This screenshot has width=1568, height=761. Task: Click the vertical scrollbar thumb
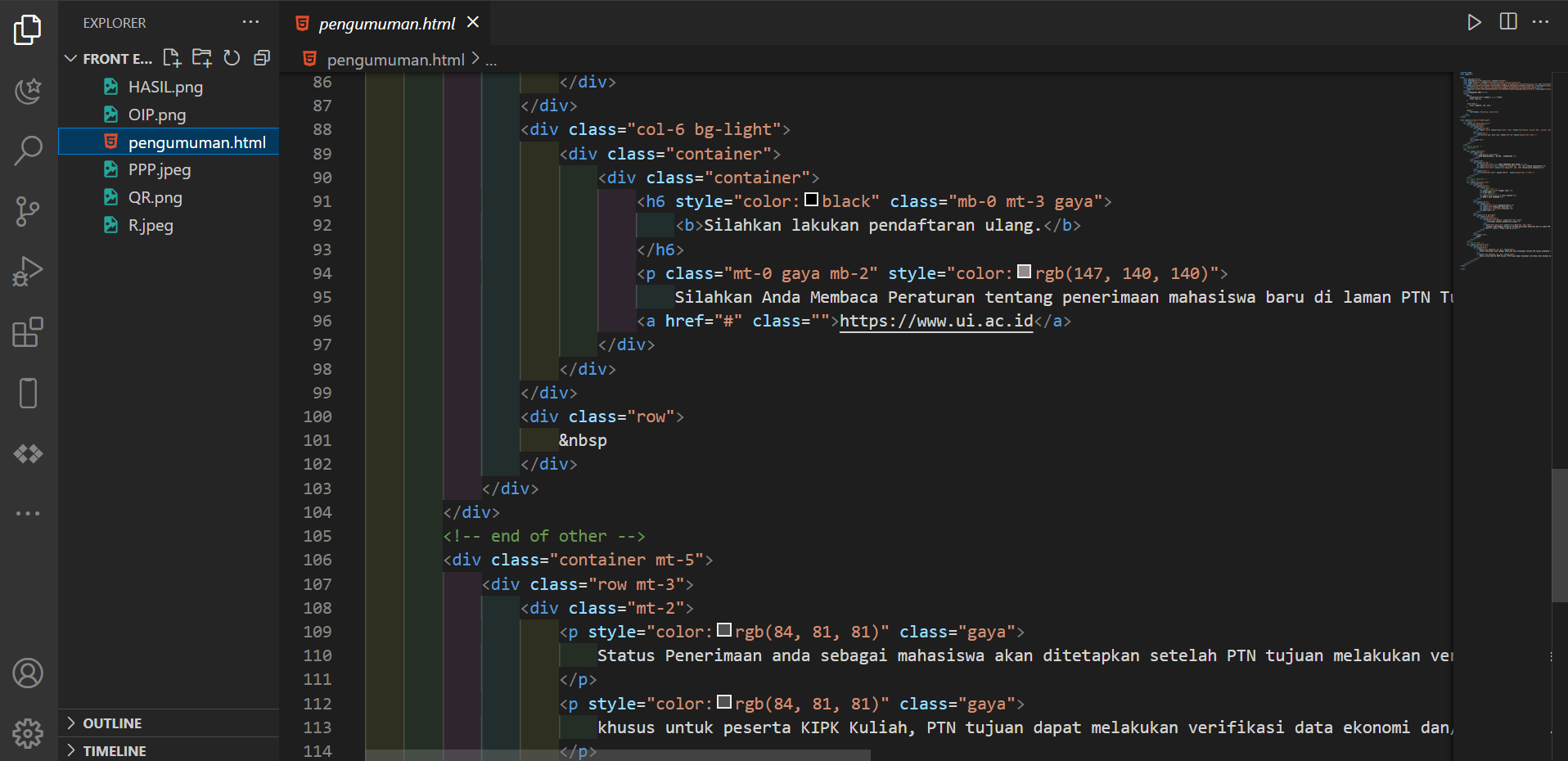tap(1559, 536)
